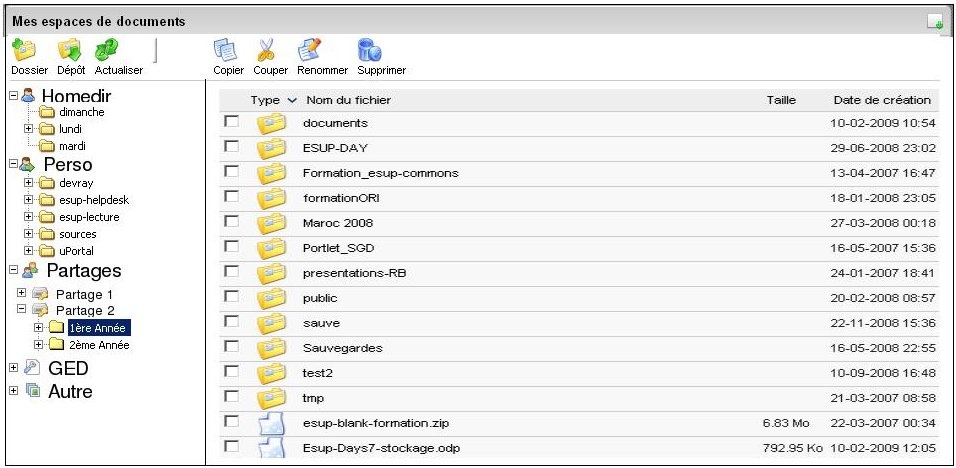Refresh with the Actualiser icon
956x468 pixels.
pos(109,51)
